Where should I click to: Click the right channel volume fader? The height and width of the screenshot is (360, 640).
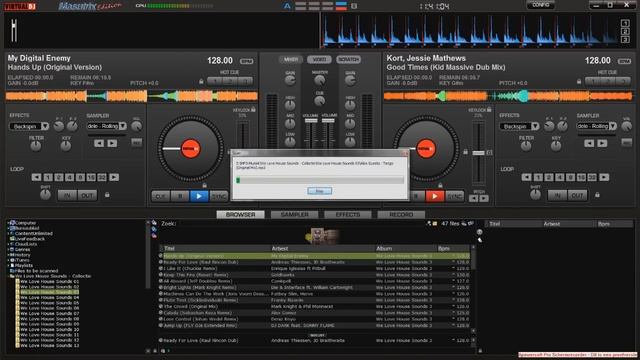[328, 121]
